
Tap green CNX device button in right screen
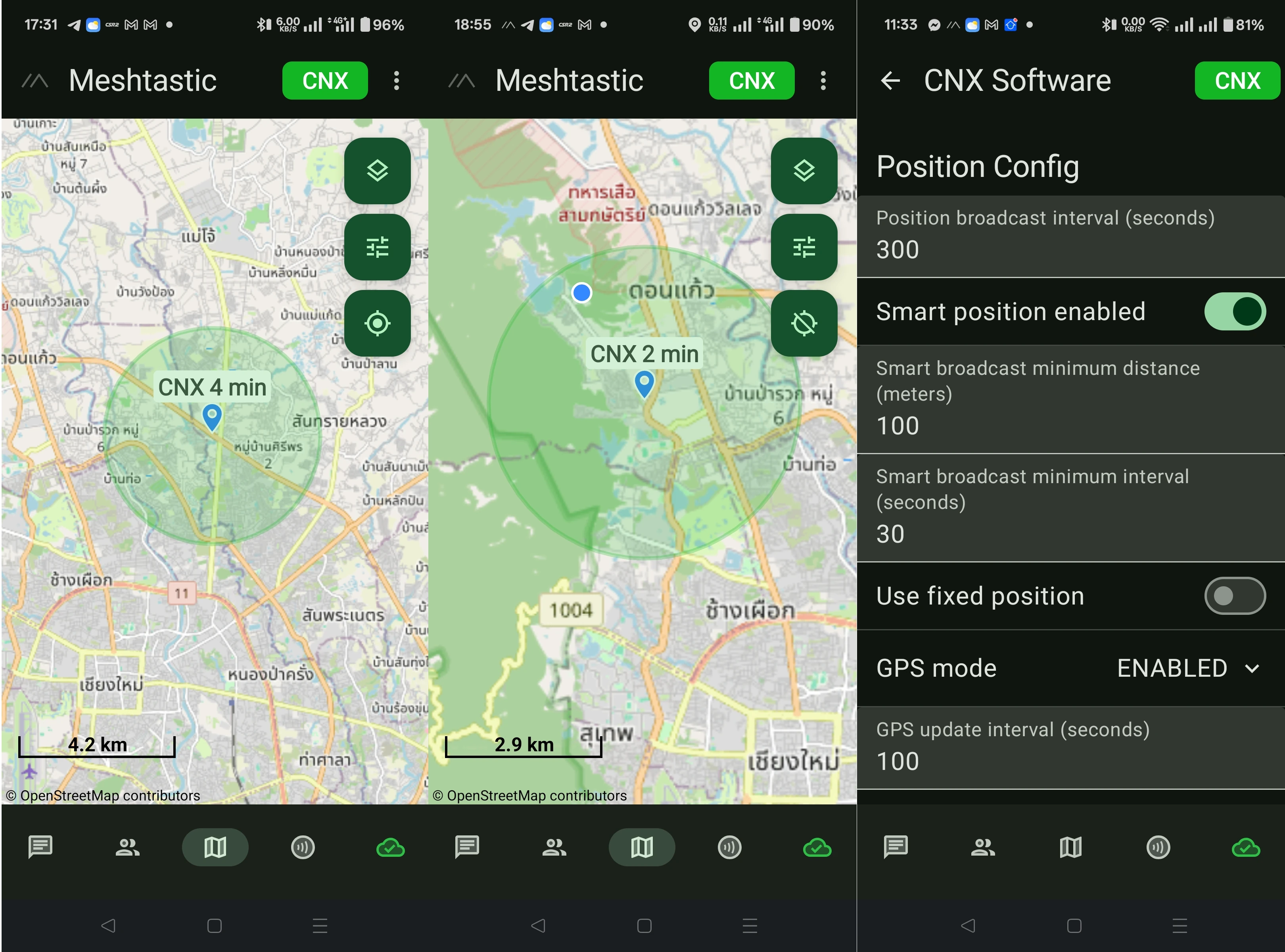coord(1238,81)
